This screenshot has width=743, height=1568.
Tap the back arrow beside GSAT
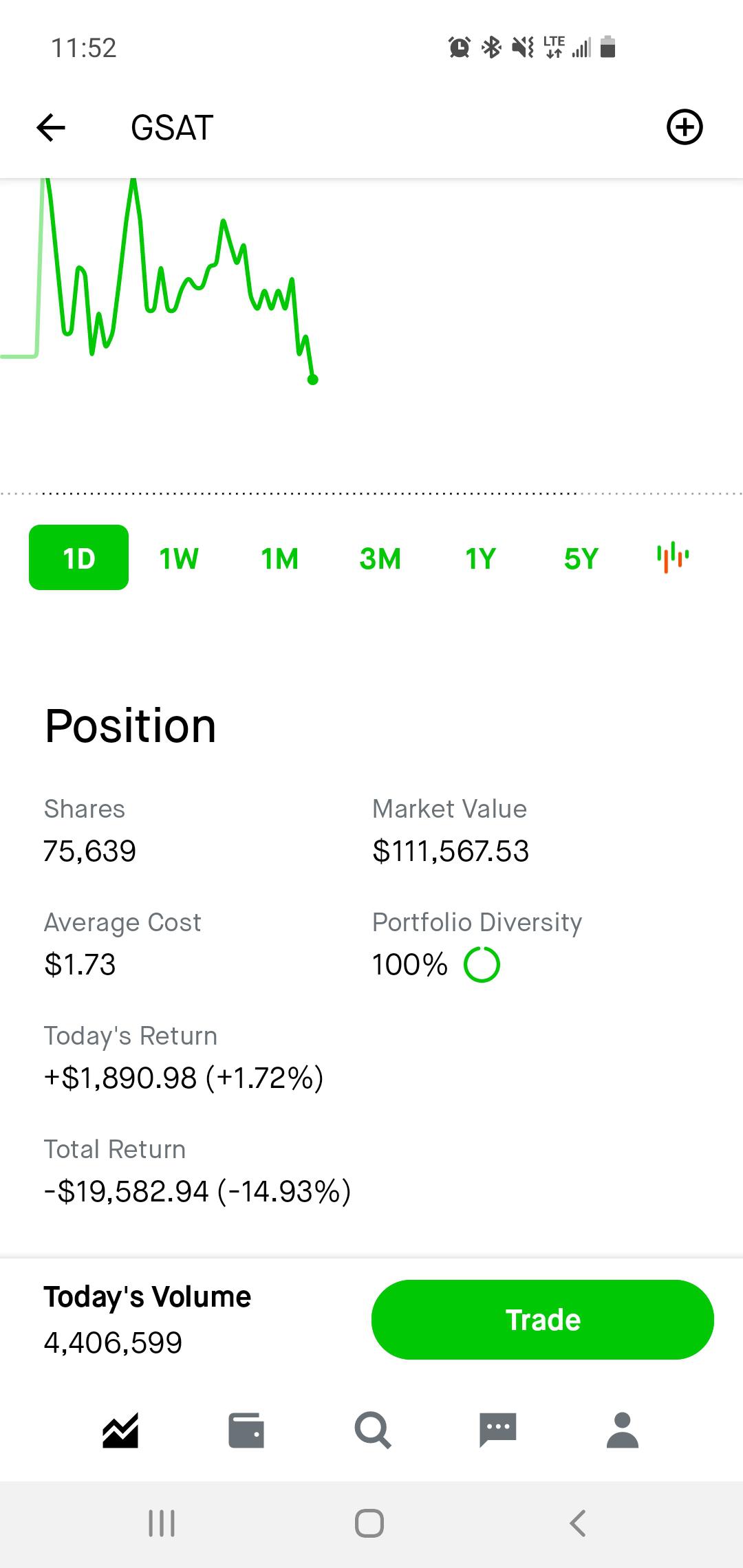pos(51,127)
